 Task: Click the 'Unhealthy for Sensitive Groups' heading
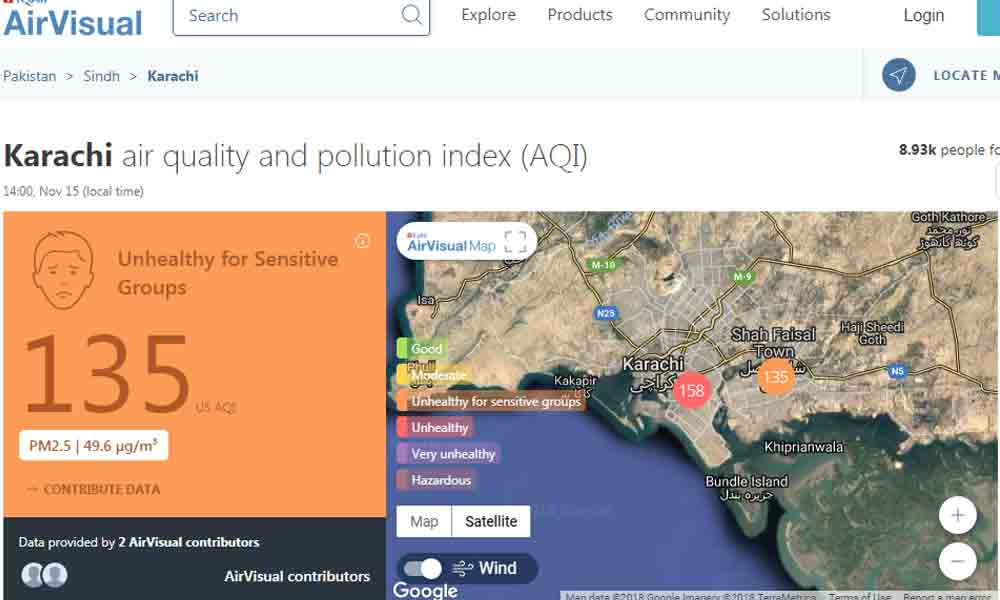point(228,273)
